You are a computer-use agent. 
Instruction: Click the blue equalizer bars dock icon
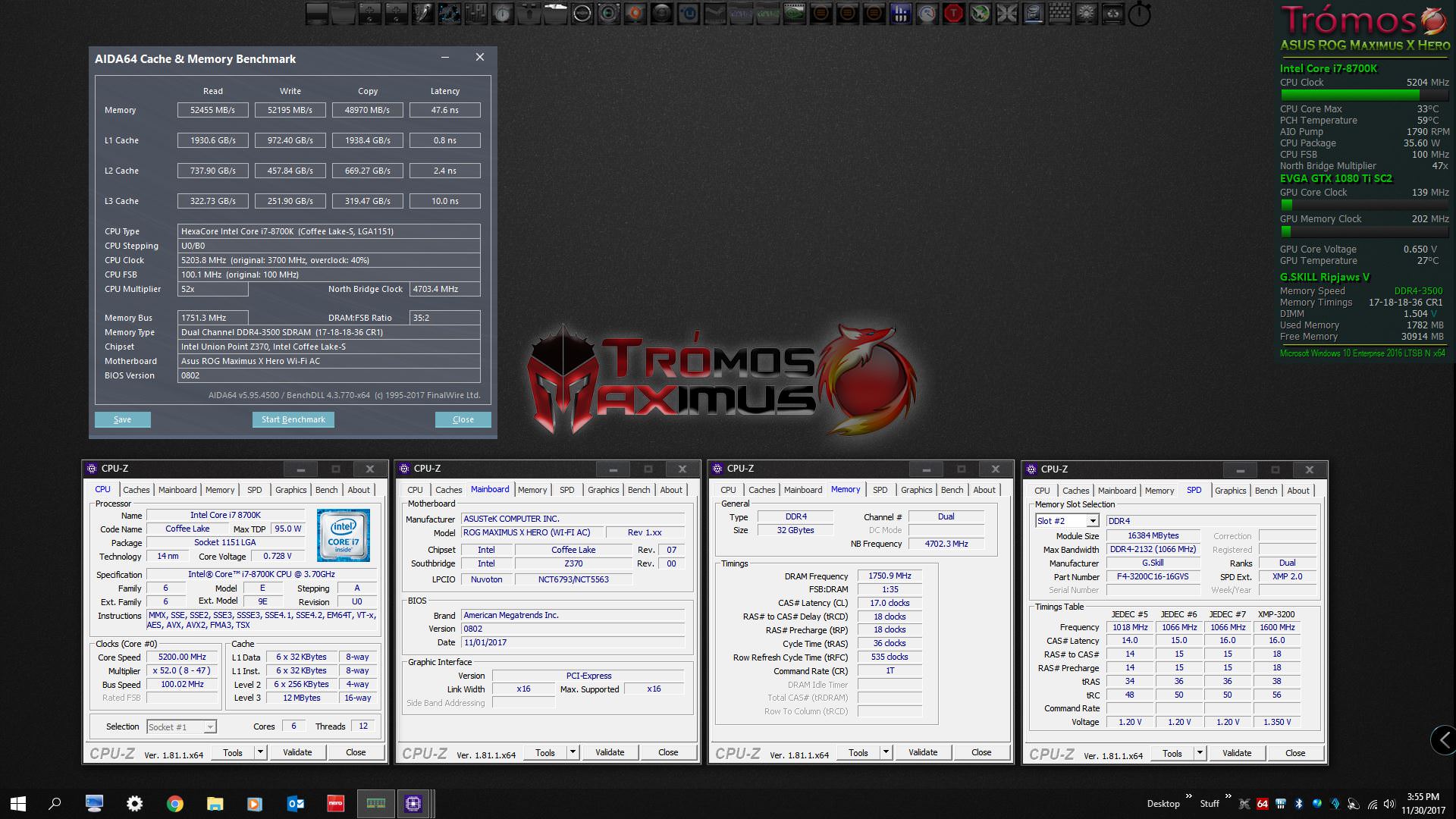(x=900, y=14)
